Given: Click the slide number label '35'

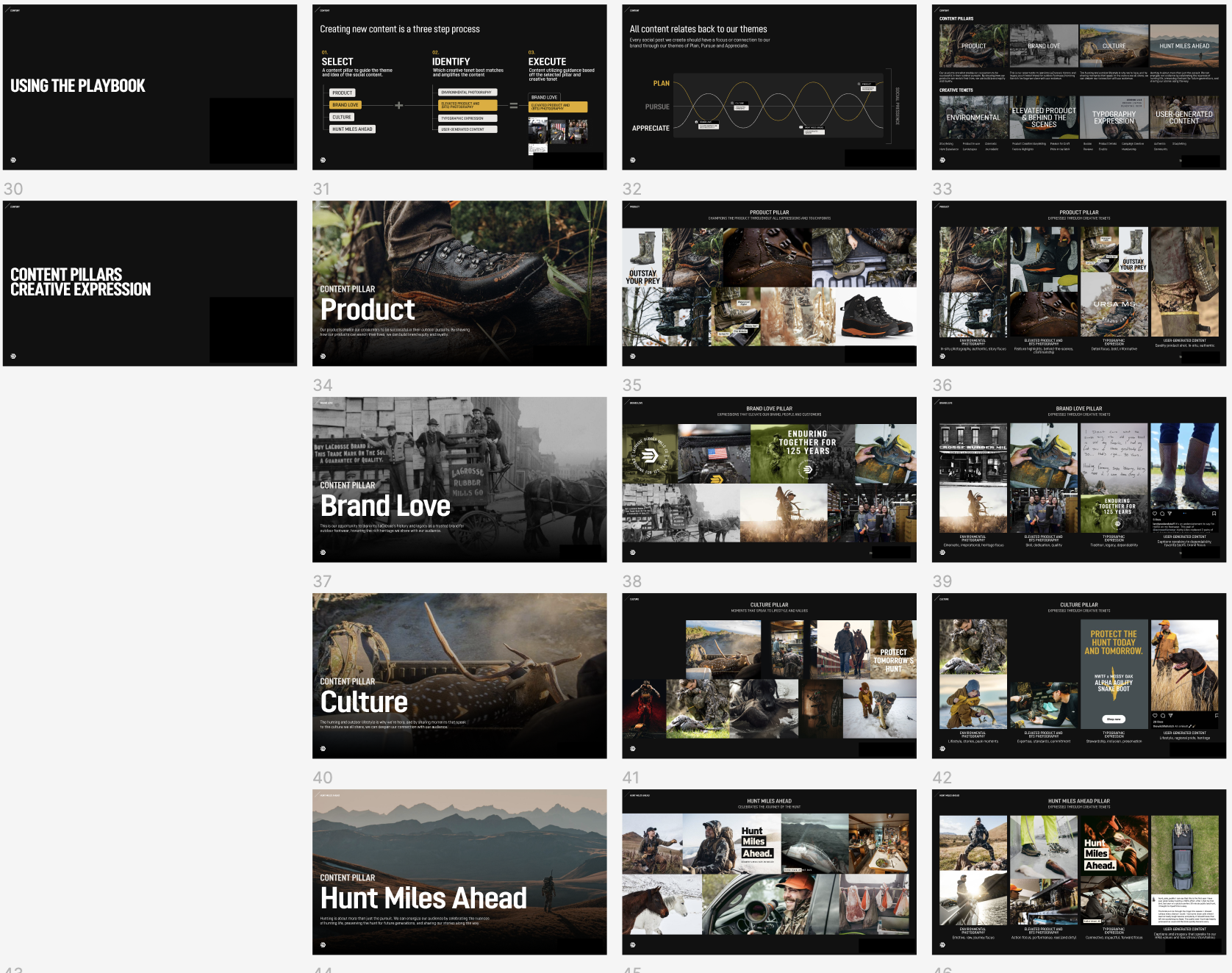Looking at the screenshot, I should click(x=632, y=385).
